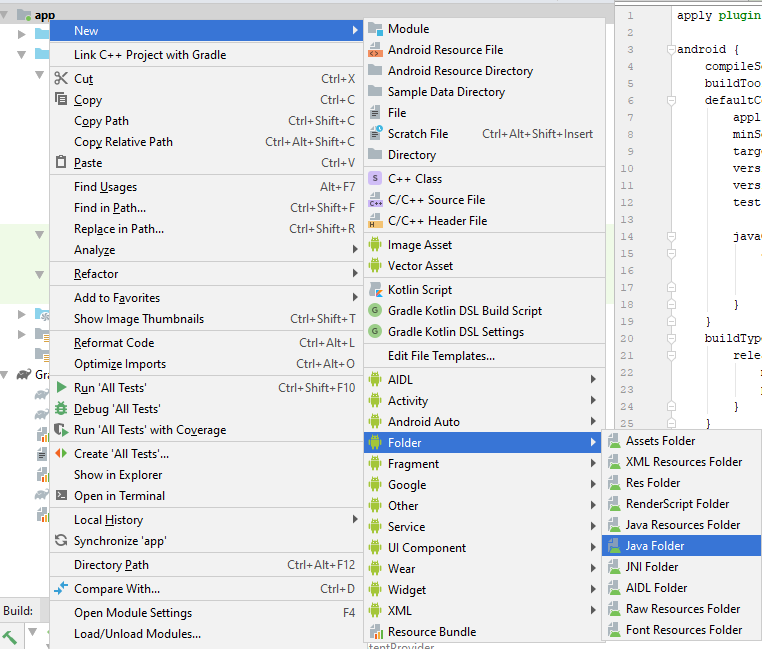Click the Synchronize 'app' refresh icon
762x649 pixels.
click(61, 541)
